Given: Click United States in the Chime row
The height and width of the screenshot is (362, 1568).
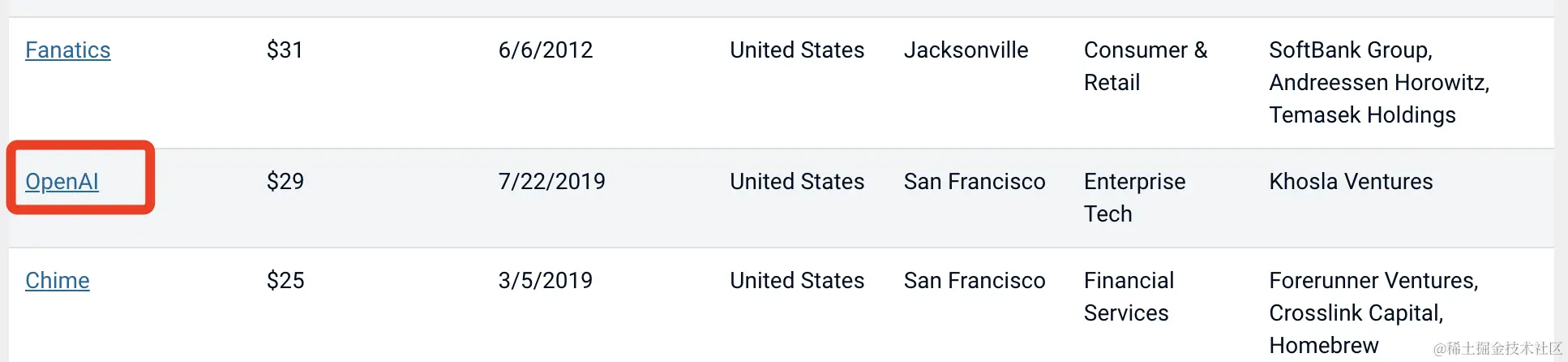Looking at the screenshot, I should coord(797,281).
